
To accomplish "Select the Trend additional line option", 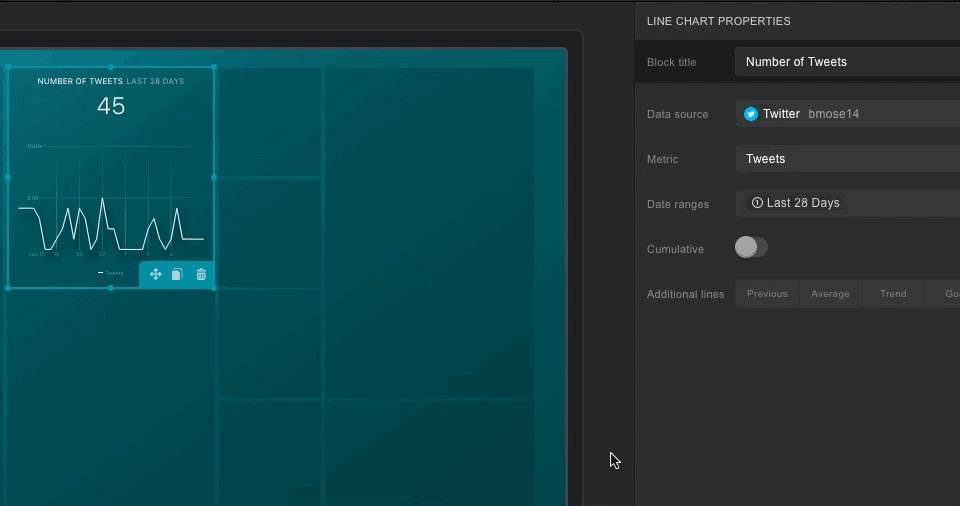I will click(893, 294).
